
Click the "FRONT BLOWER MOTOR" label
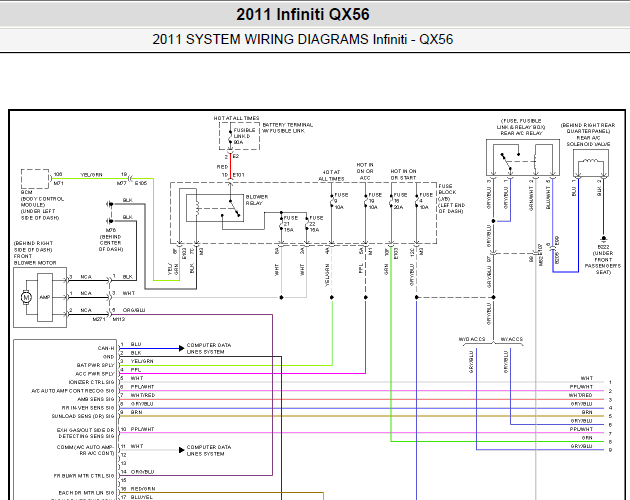coord(35,259)
